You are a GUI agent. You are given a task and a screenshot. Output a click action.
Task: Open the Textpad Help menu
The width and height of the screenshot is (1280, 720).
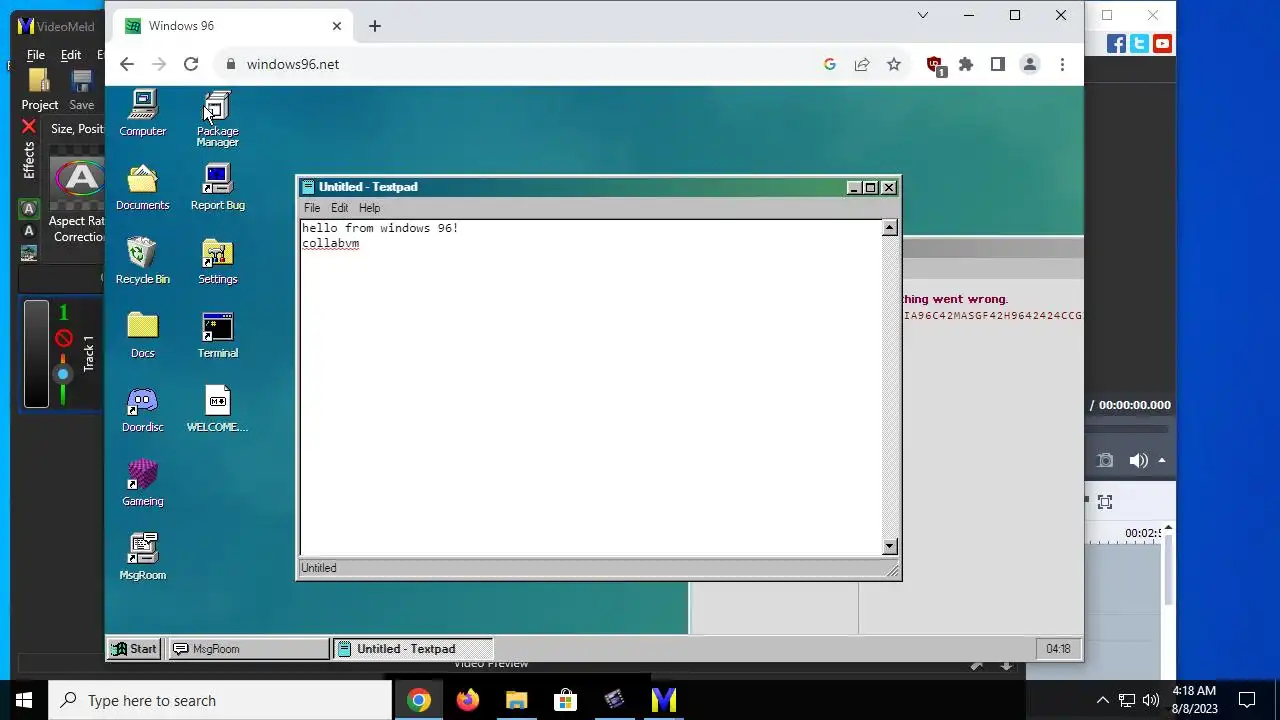(x=370, y=208)
